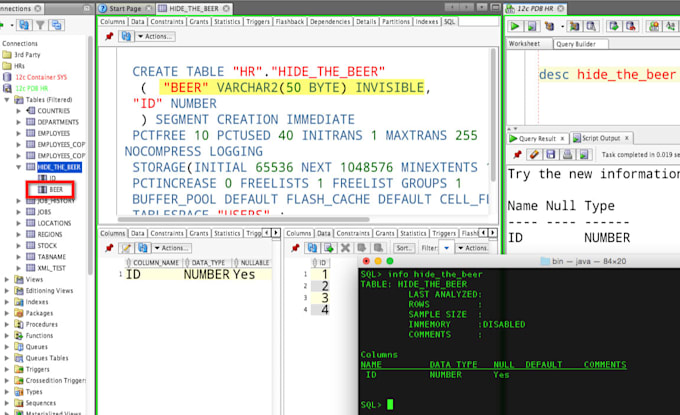Screen dimensions: 680x415
Task: Expand the COUNTRIES table node
Action: click(x=19, y=111)
